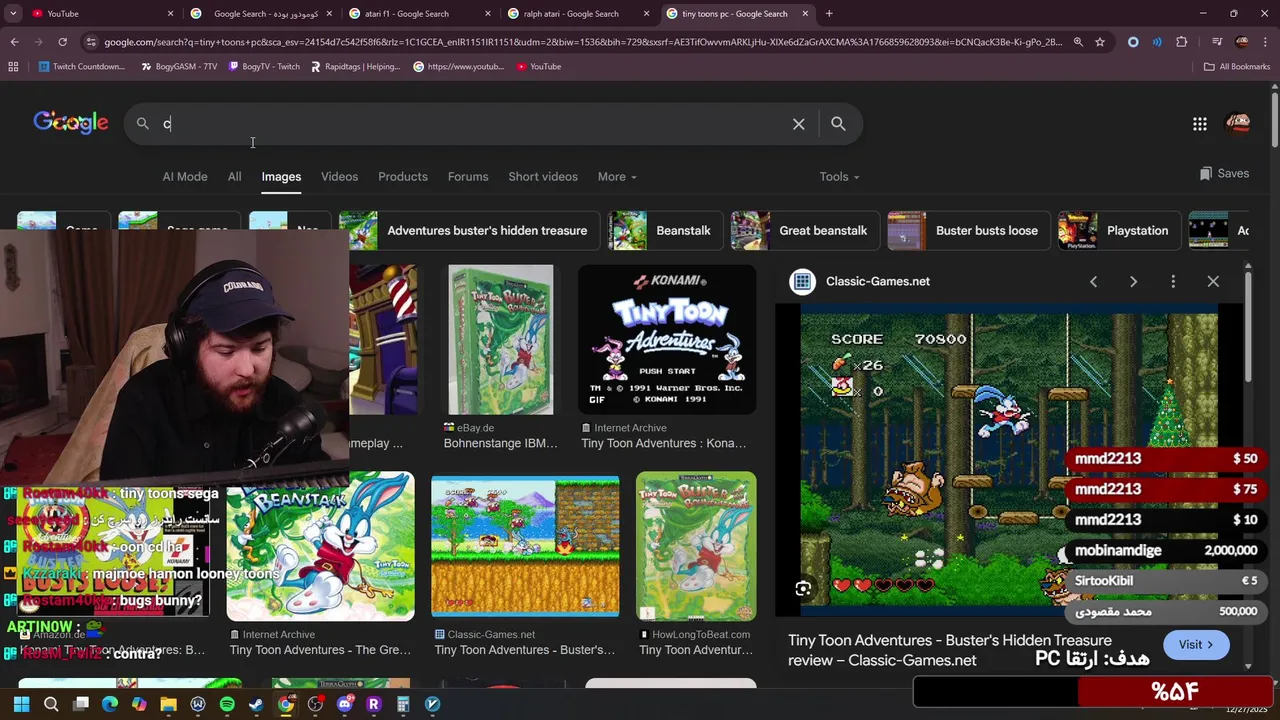Screen dimensions: 1280x720
Task: Open the site information icon in address bar
Action: pos(92,42)
